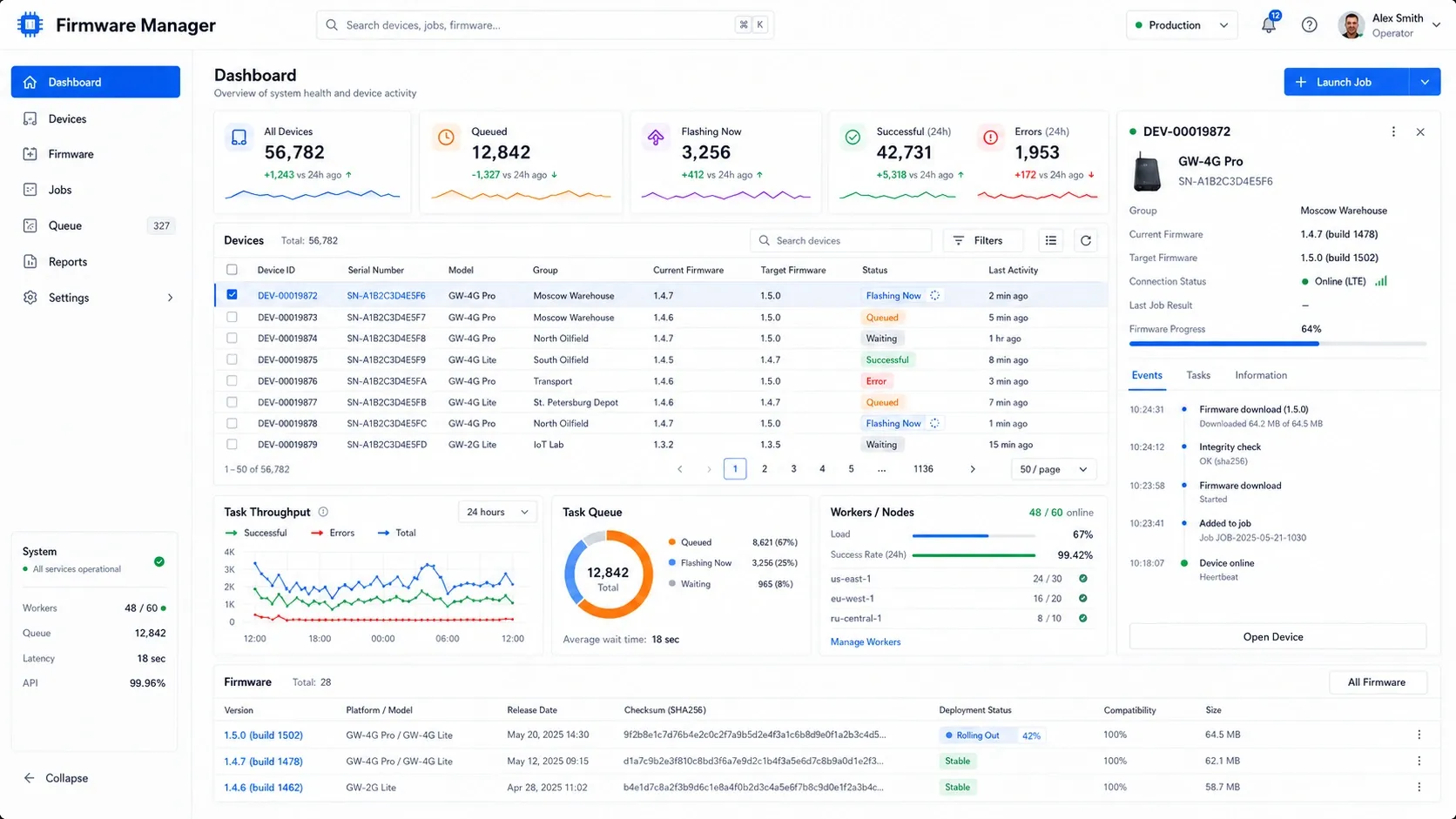This screenshot has width=1456, height=819.
Task: Open row menu for firmware 1.5.0
Action: 1419,735
